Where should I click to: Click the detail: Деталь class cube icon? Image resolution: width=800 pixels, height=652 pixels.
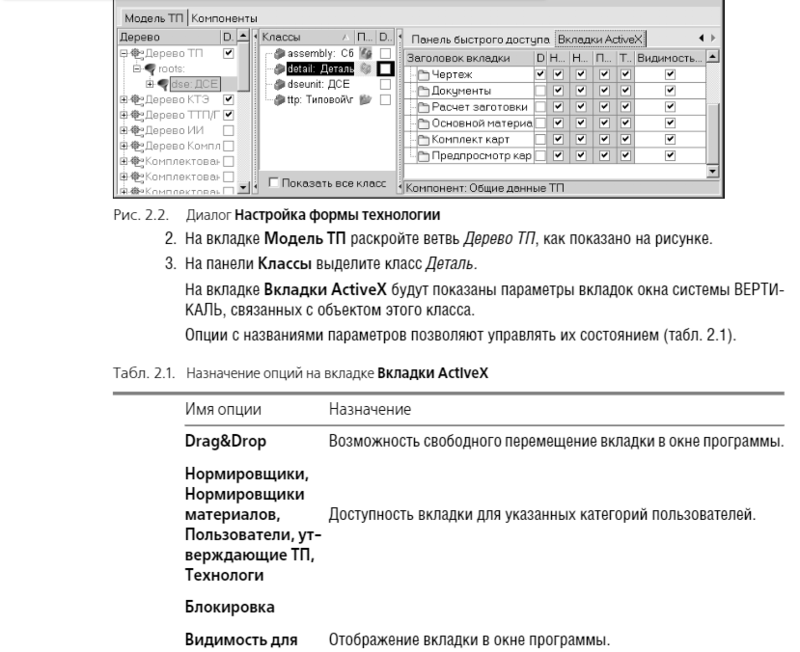pos(279,69)
